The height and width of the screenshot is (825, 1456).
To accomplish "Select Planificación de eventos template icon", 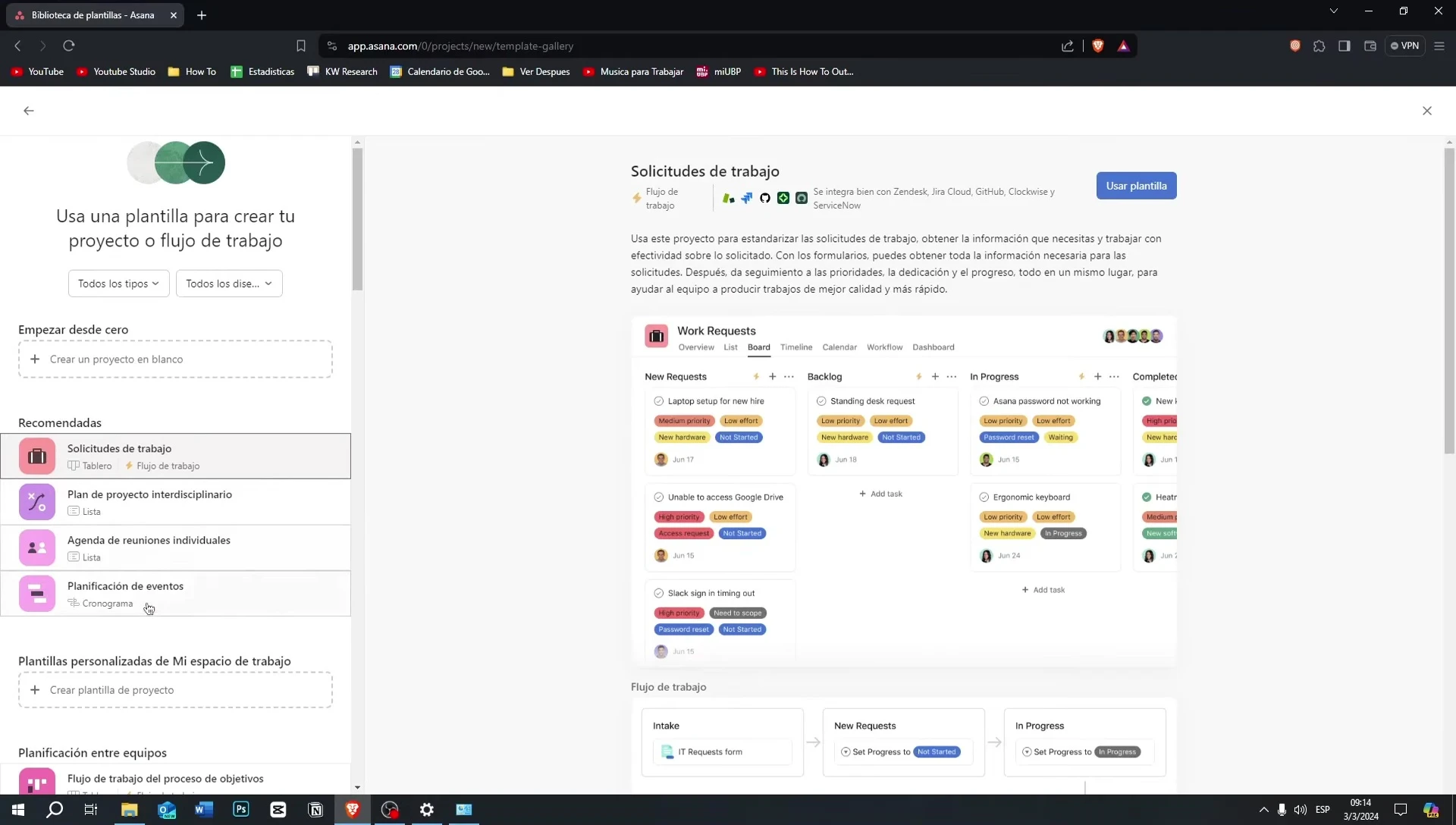I will (x=37, y=594).
